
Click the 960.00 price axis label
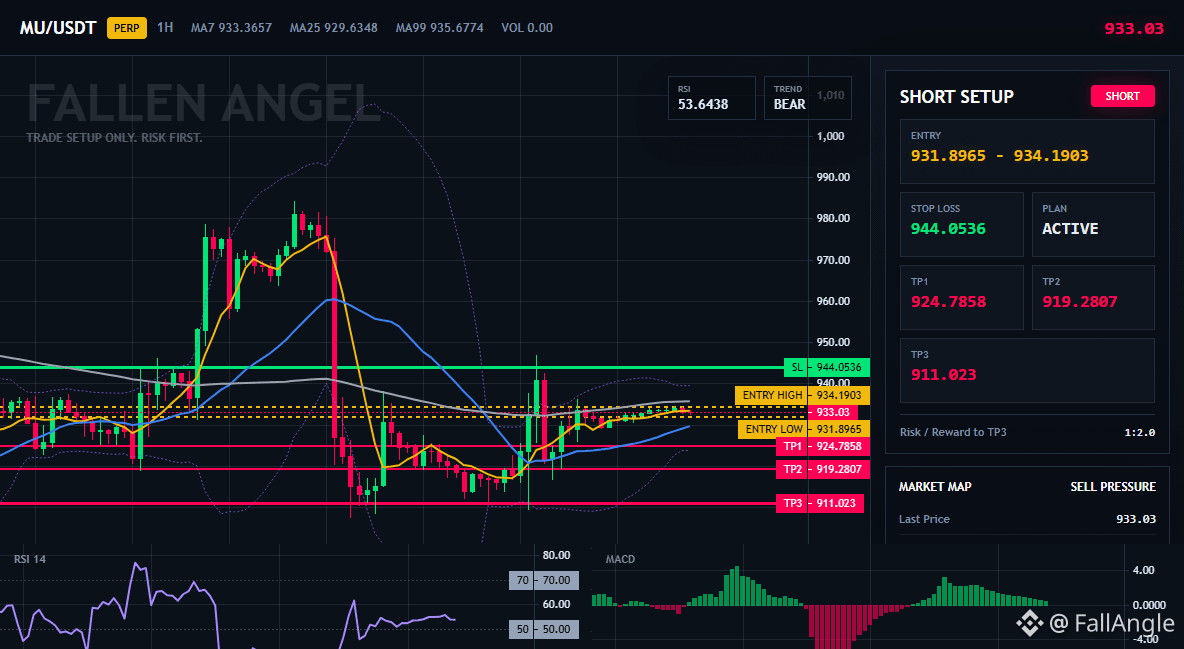pos(833,301)
